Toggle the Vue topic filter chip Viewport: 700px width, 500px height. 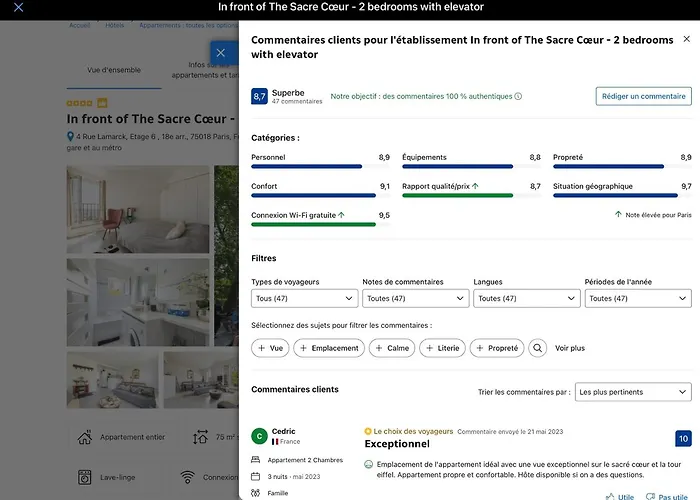[x=270, y=348]
